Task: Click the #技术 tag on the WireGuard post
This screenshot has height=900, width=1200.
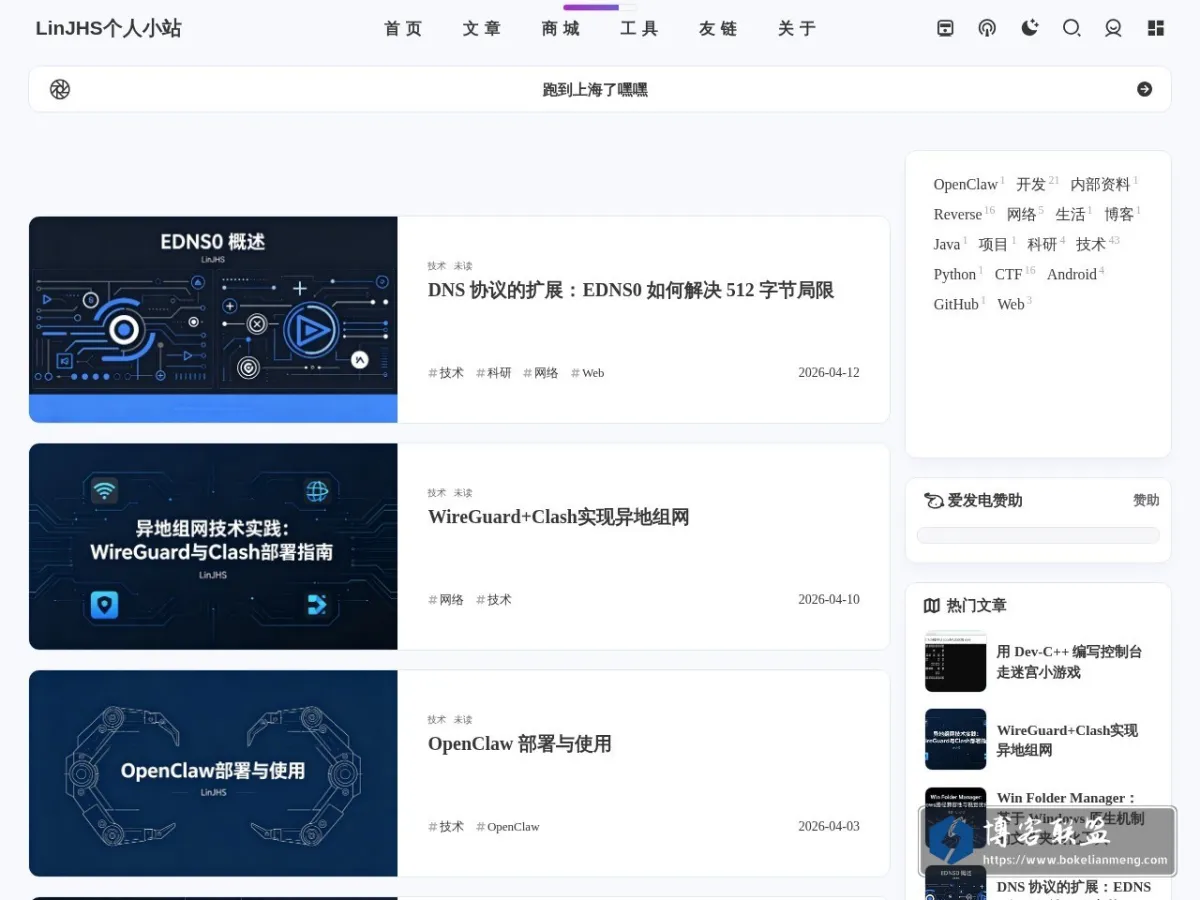Action: [x=494, y=600]
